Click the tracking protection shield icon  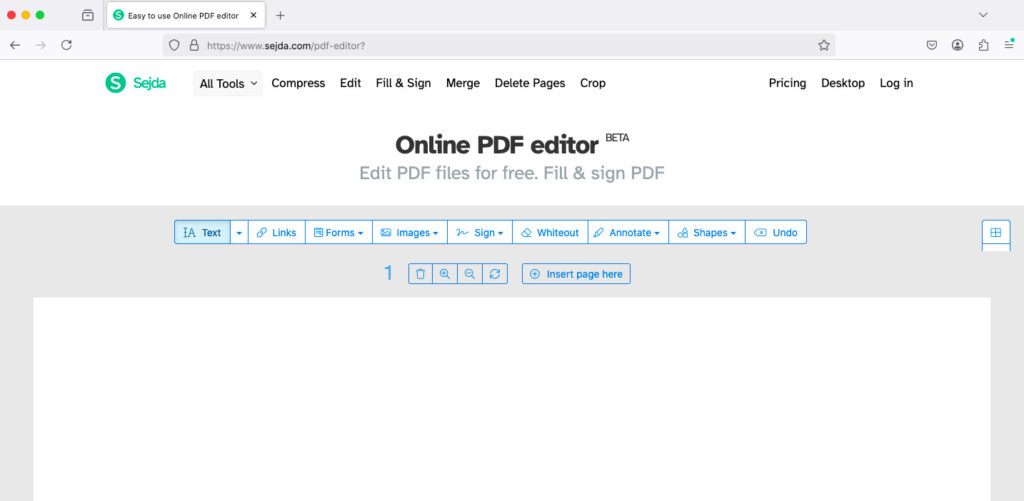(174, 45)
